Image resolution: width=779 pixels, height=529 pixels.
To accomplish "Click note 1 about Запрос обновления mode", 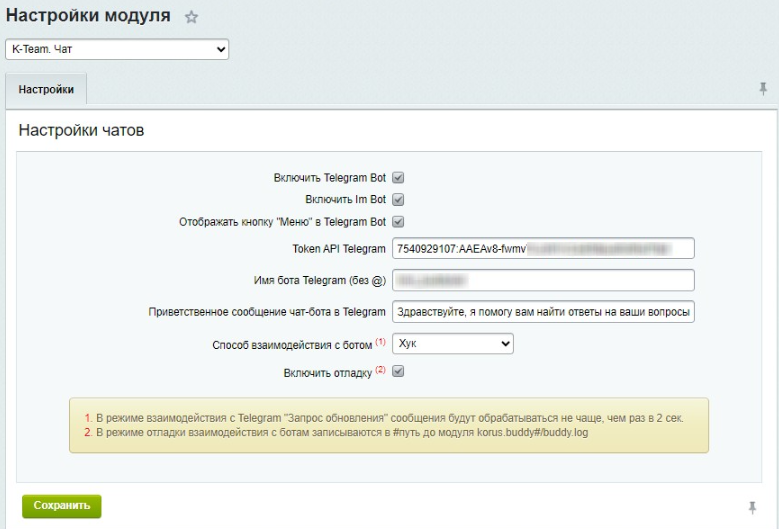I will [384, 418].
